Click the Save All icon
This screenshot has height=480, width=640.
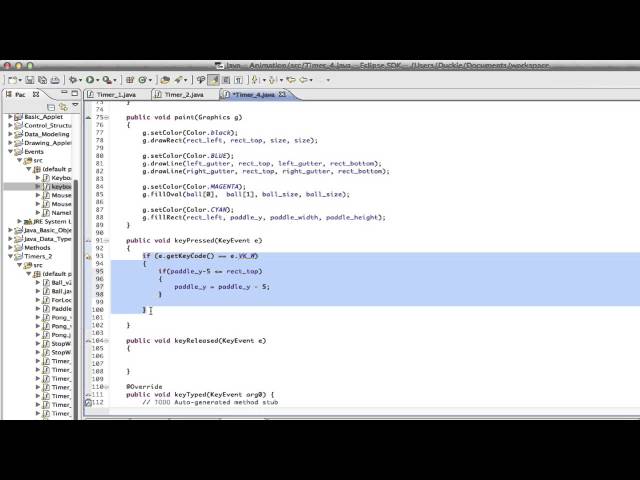[42, 80]
